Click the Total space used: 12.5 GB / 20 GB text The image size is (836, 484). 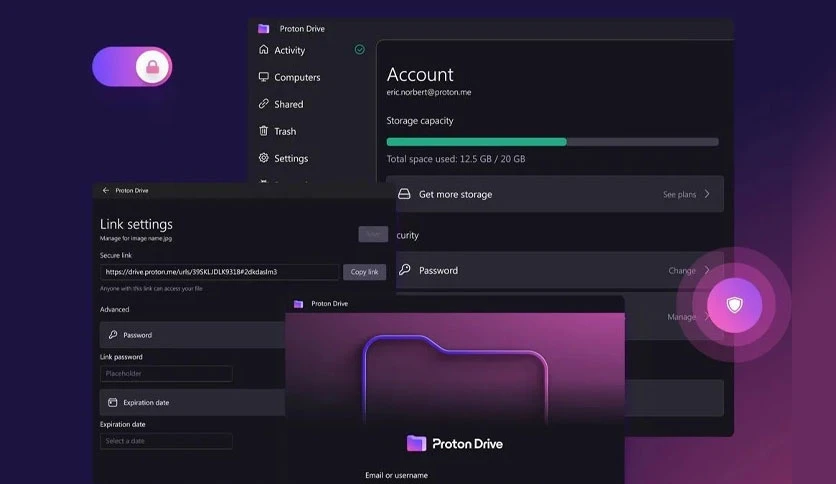[456, 159]
